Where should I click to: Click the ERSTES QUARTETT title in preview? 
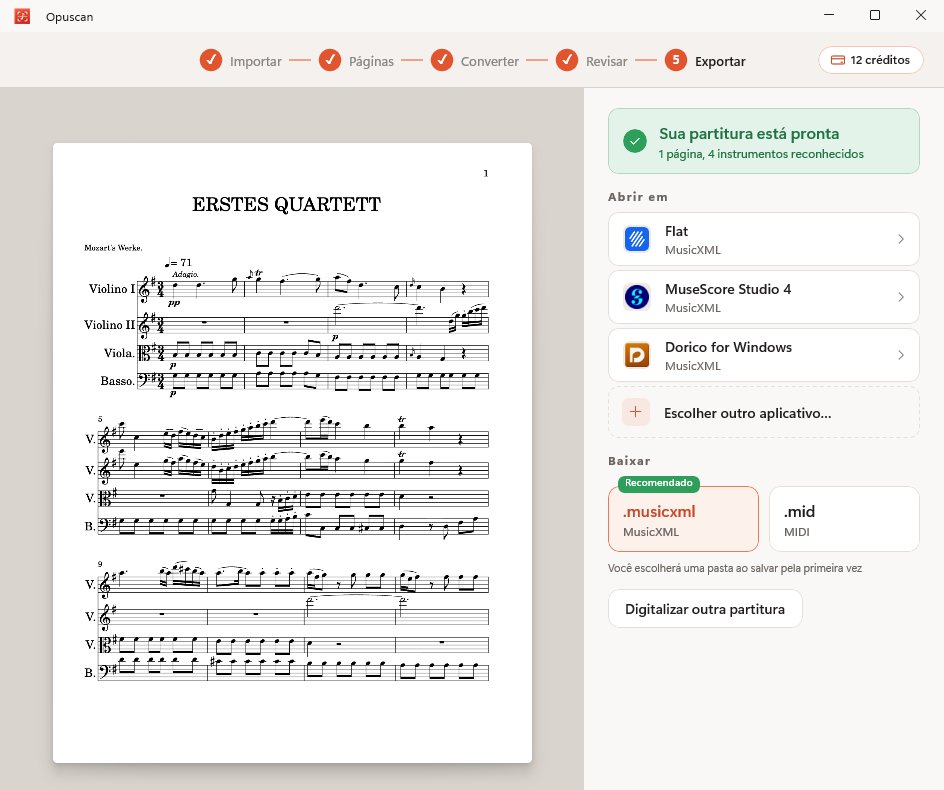pos(287,205)
